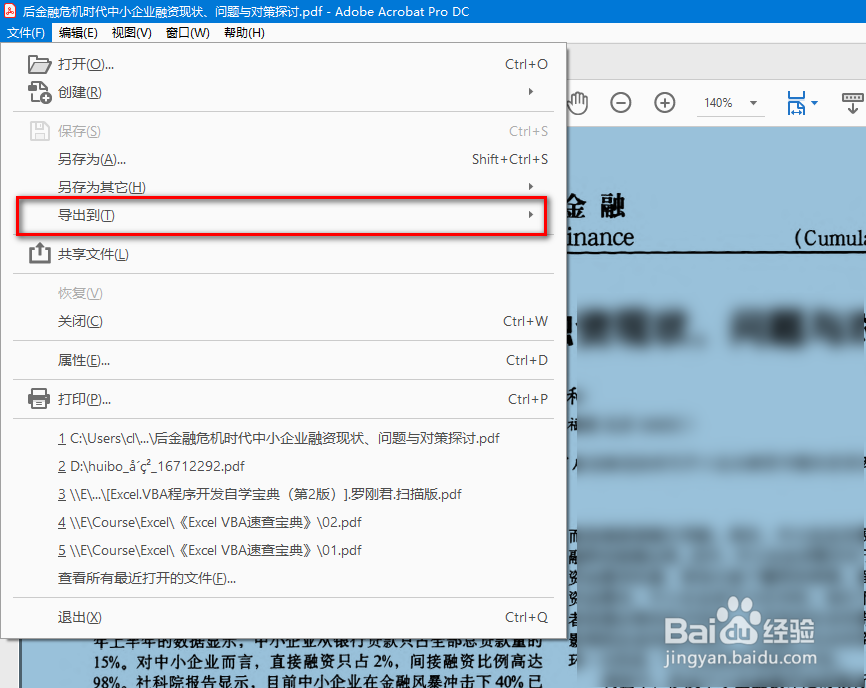Viewport: 866px width, 688px height.
Task: Click the zoom in plus button
Action: pyautogui.click(x=664, y=103)
